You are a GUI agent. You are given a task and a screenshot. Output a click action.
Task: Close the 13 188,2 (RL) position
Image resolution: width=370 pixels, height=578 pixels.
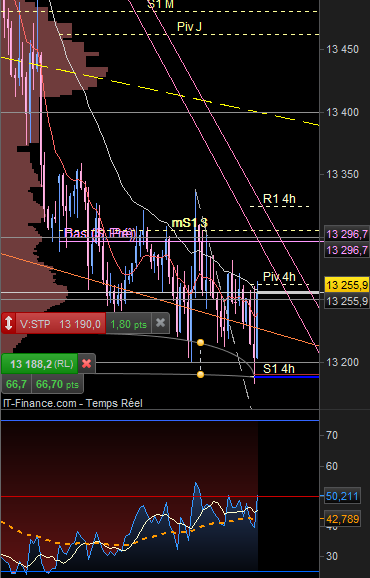tap(86, 364)
